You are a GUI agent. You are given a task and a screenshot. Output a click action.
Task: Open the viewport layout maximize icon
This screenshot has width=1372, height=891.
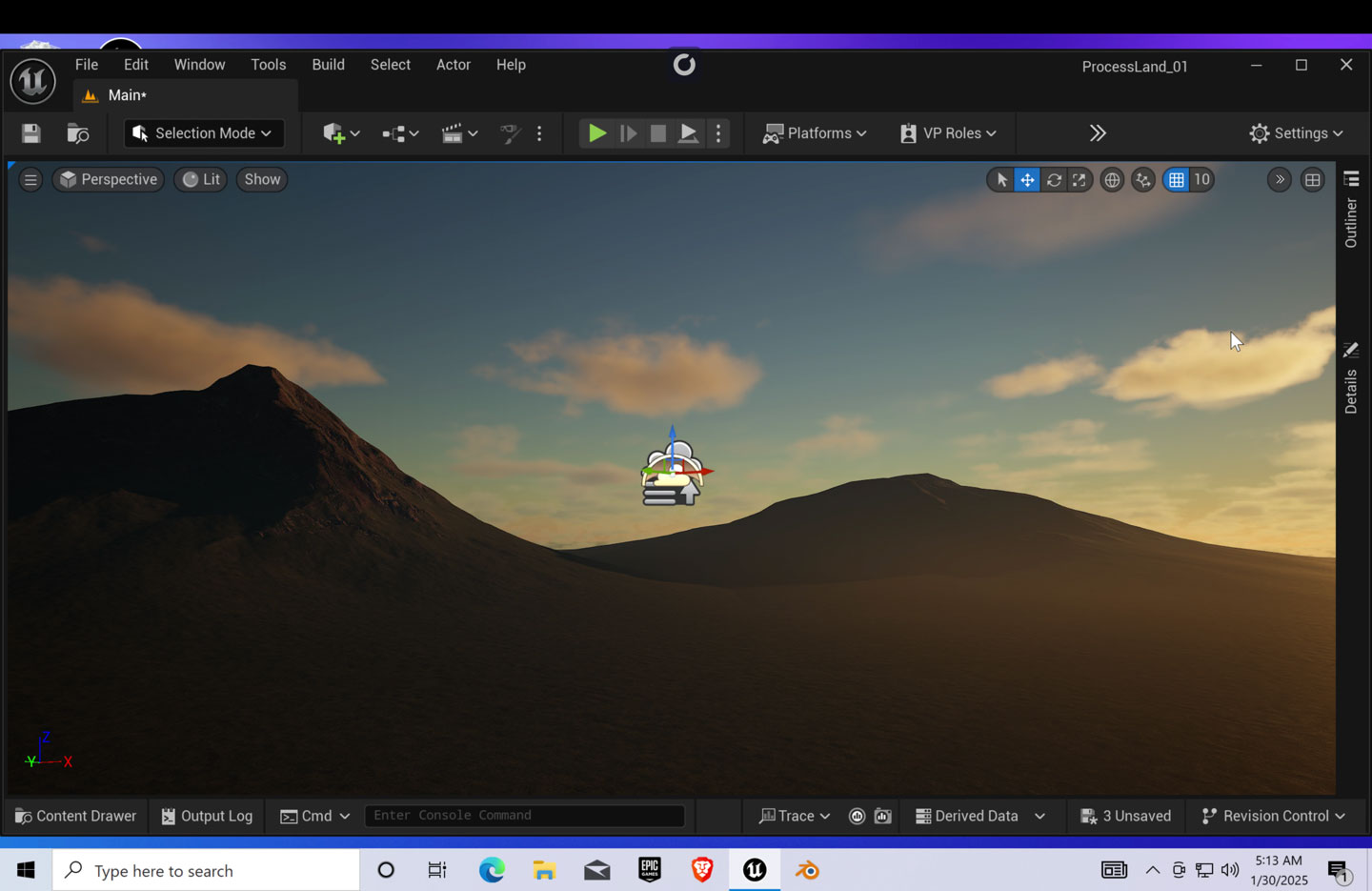(1313, 180)
